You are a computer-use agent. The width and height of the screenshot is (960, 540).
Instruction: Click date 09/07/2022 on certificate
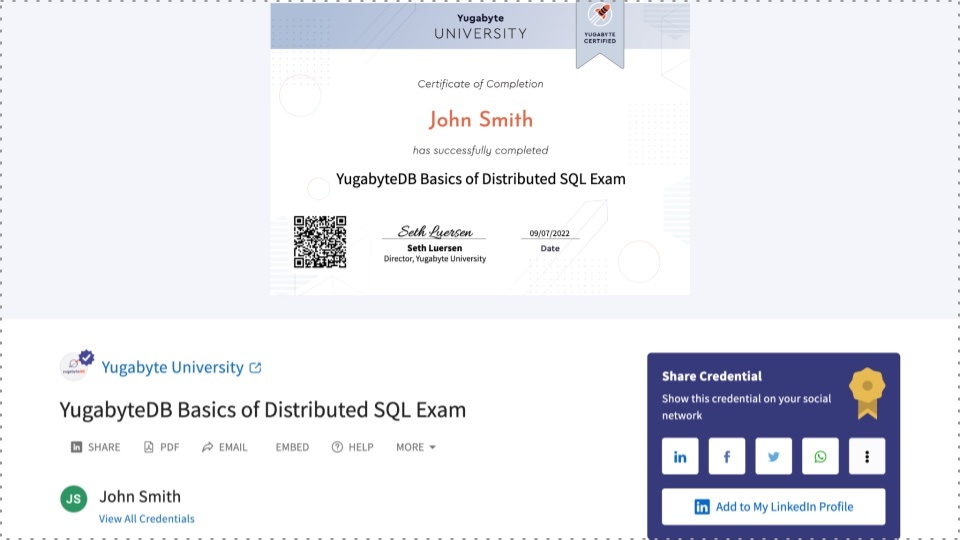tap(549, 233)
